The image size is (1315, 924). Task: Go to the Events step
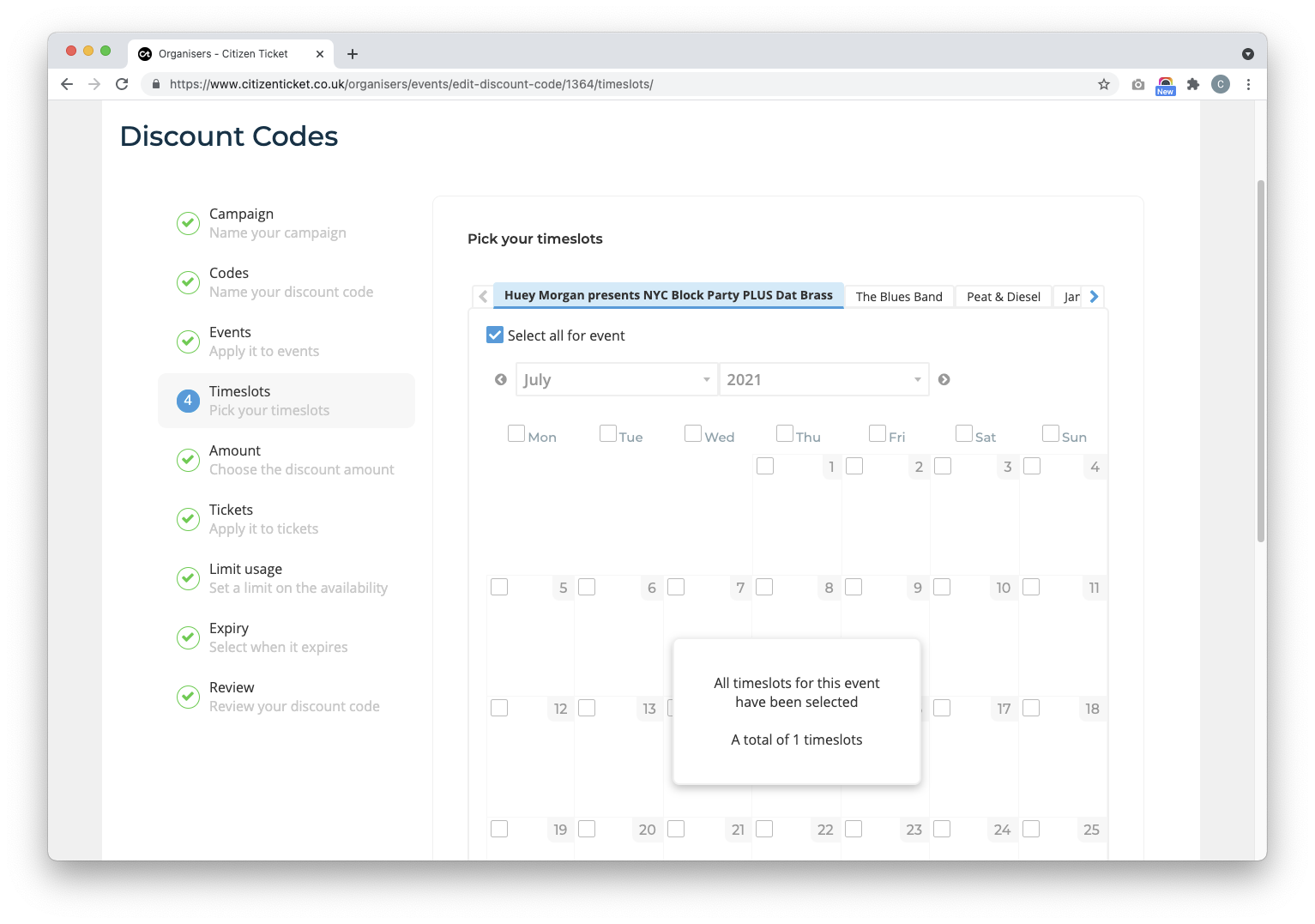[287, 341]
